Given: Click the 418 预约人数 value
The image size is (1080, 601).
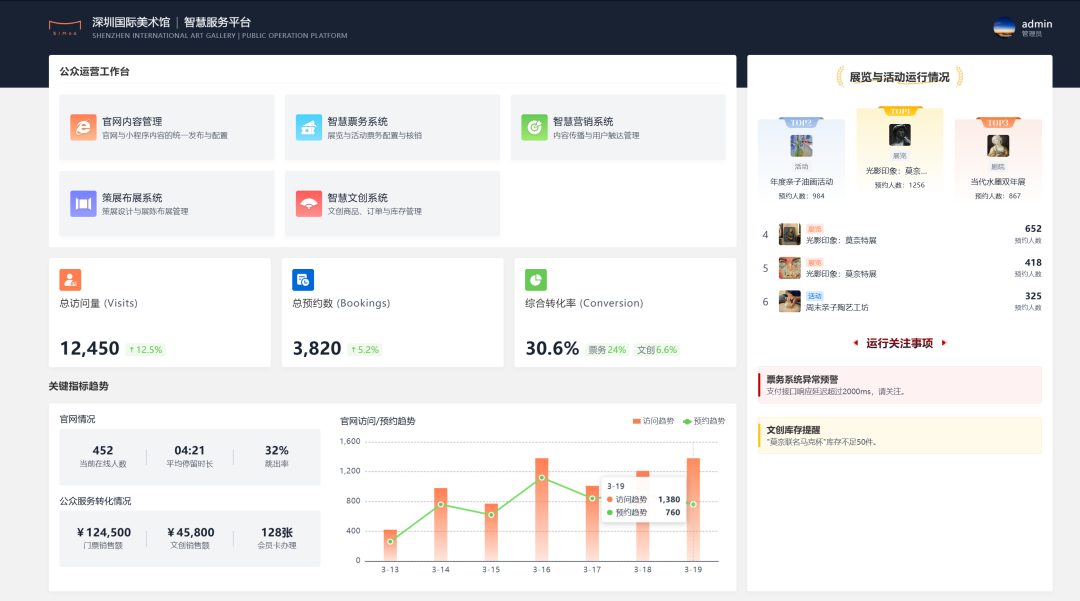Looking at the screenshot, I should (1033, 262).
